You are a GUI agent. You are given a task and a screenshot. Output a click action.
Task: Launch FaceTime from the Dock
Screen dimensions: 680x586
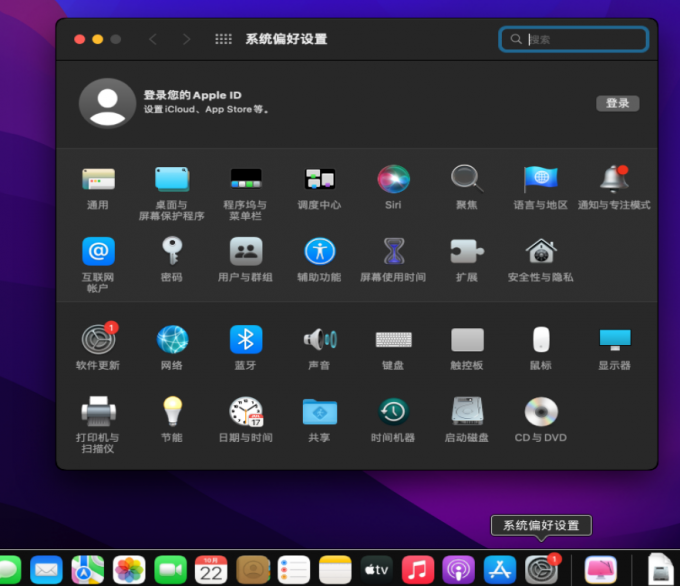[x=170, y=570]
